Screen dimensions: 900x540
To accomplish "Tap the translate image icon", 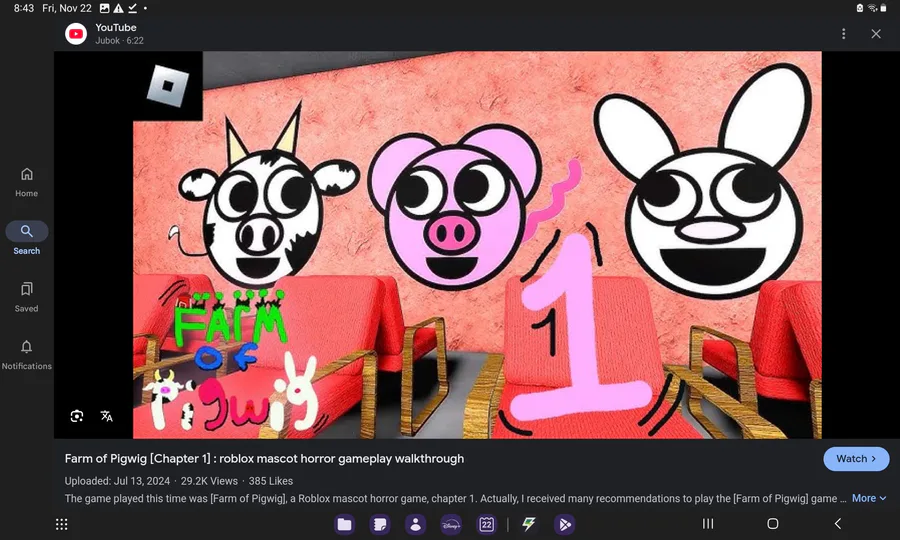I will click(x=106, y=416).
